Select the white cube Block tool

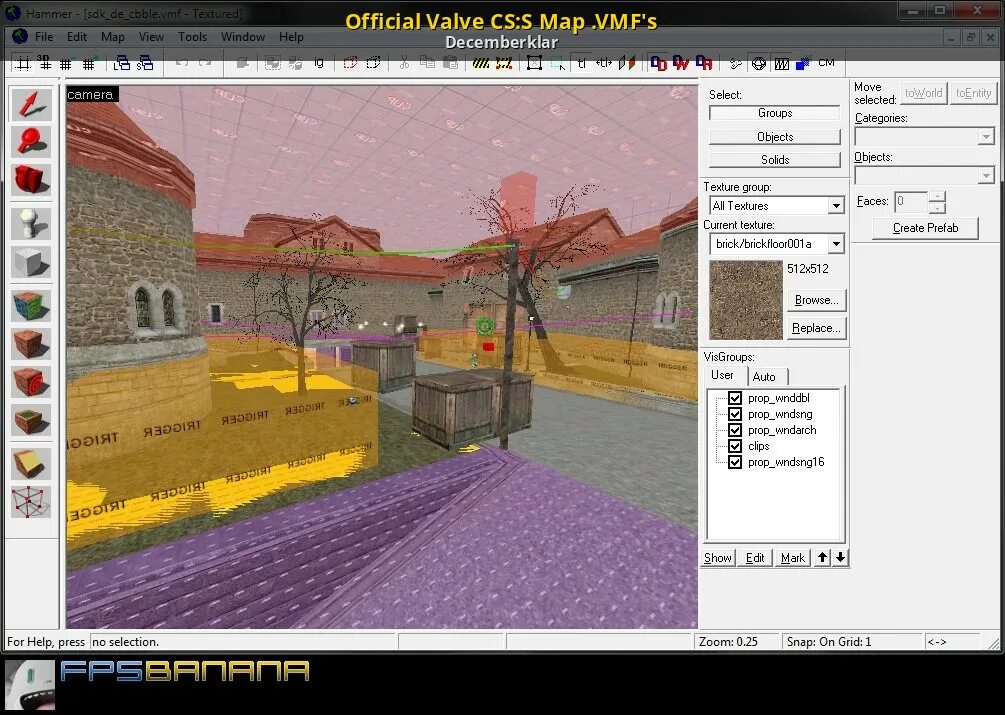[31, 262]
